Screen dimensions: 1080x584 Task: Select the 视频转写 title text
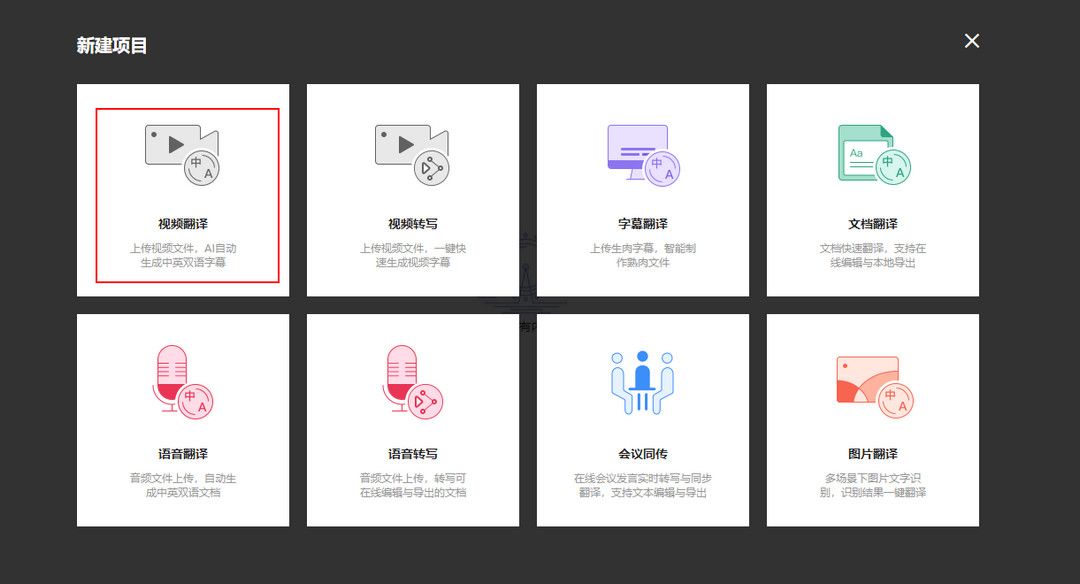point(413,224)
